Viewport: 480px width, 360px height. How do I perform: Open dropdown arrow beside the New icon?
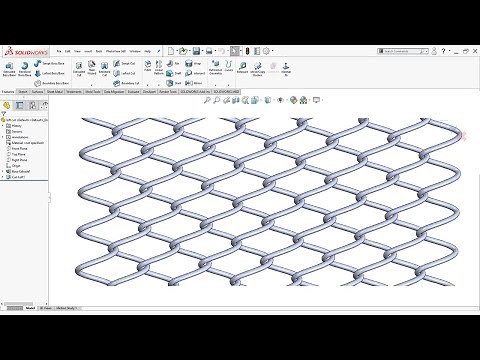tap(177, 51)
